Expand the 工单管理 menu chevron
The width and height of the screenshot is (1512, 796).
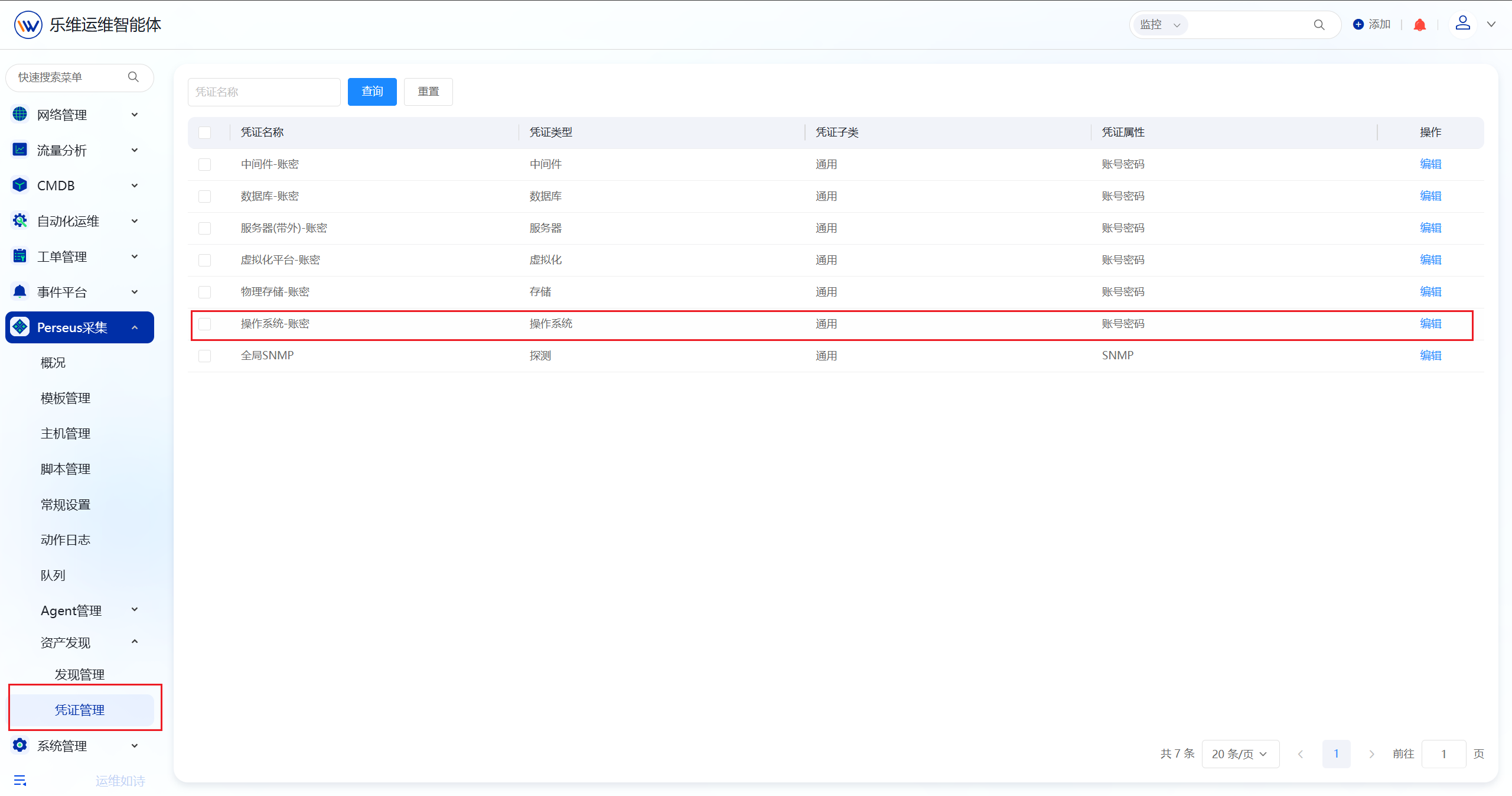coord(135,256)
